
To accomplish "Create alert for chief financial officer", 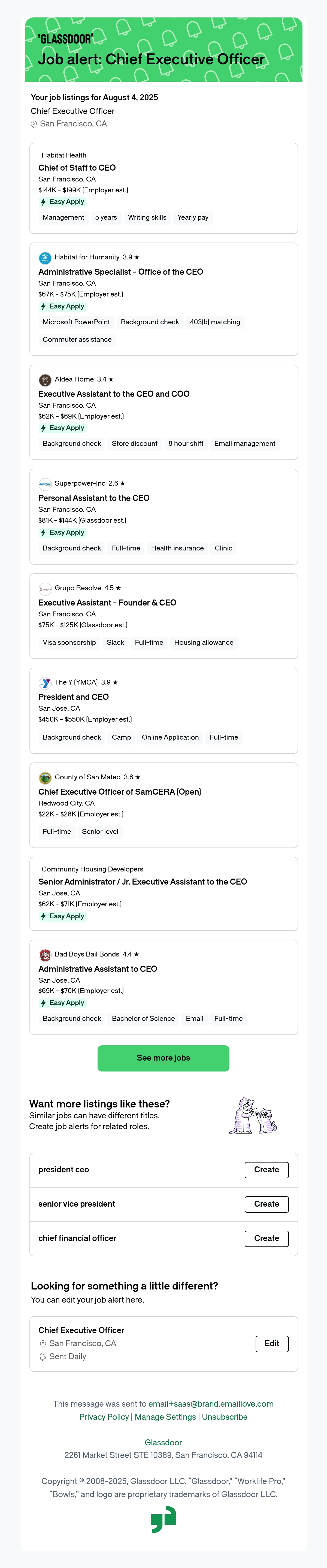I will coord(267,1238).
